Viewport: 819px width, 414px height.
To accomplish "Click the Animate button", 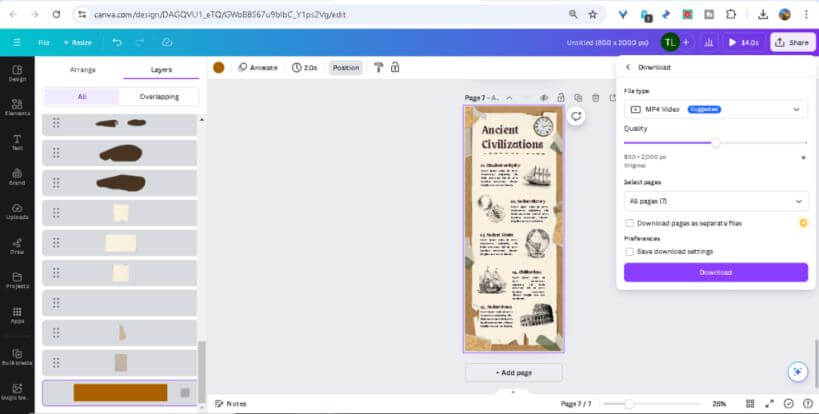I will 258,67.
